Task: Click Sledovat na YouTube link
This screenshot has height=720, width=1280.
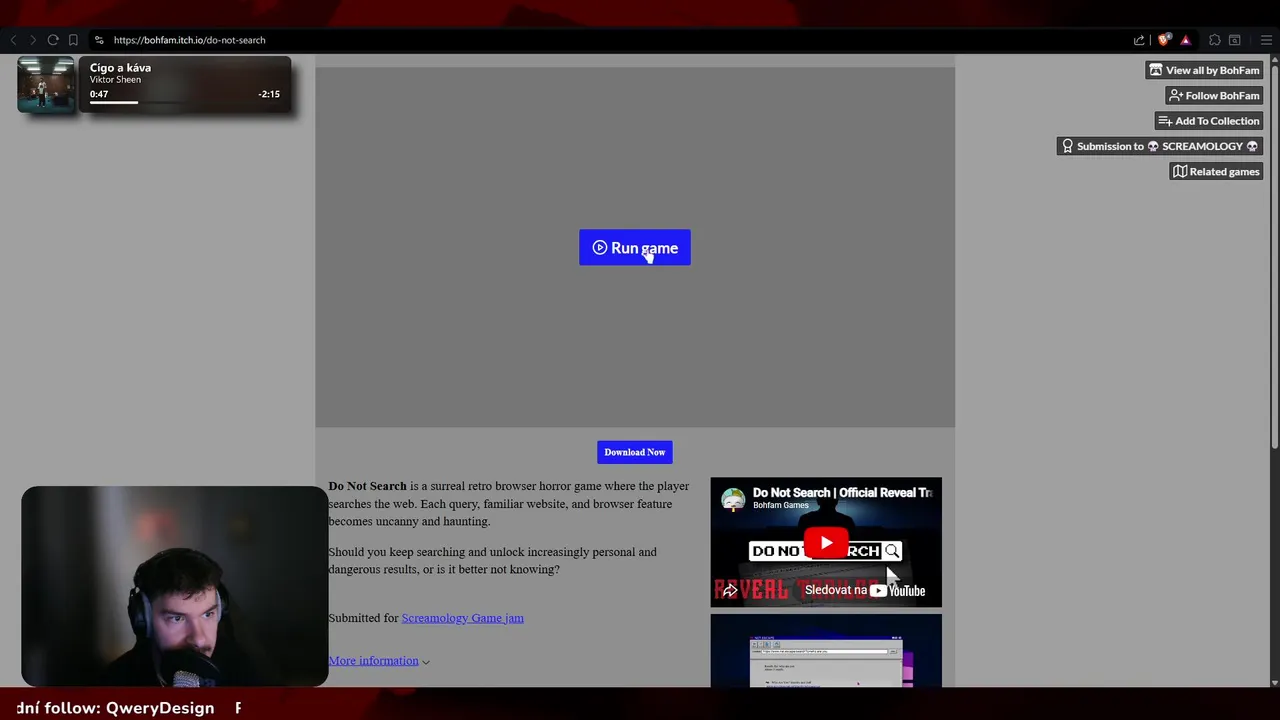Action: point(865,590)
